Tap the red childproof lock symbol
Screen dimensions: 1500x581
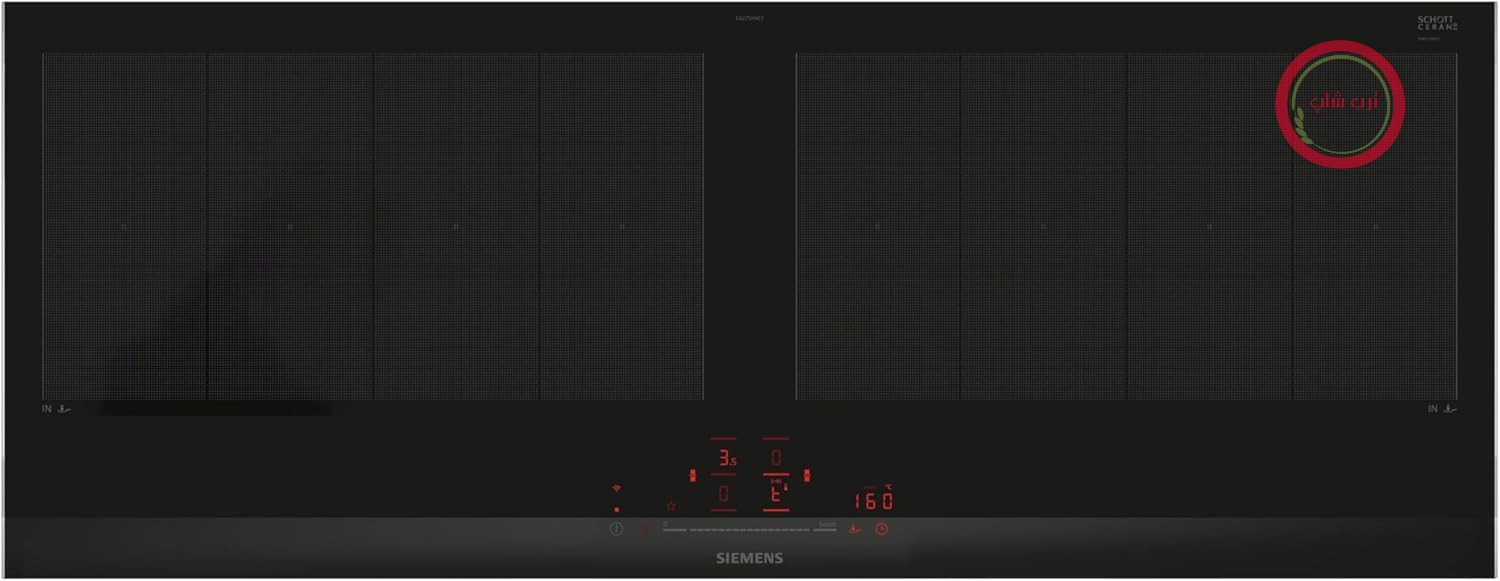pyautogui.click(x=645, y=529)
